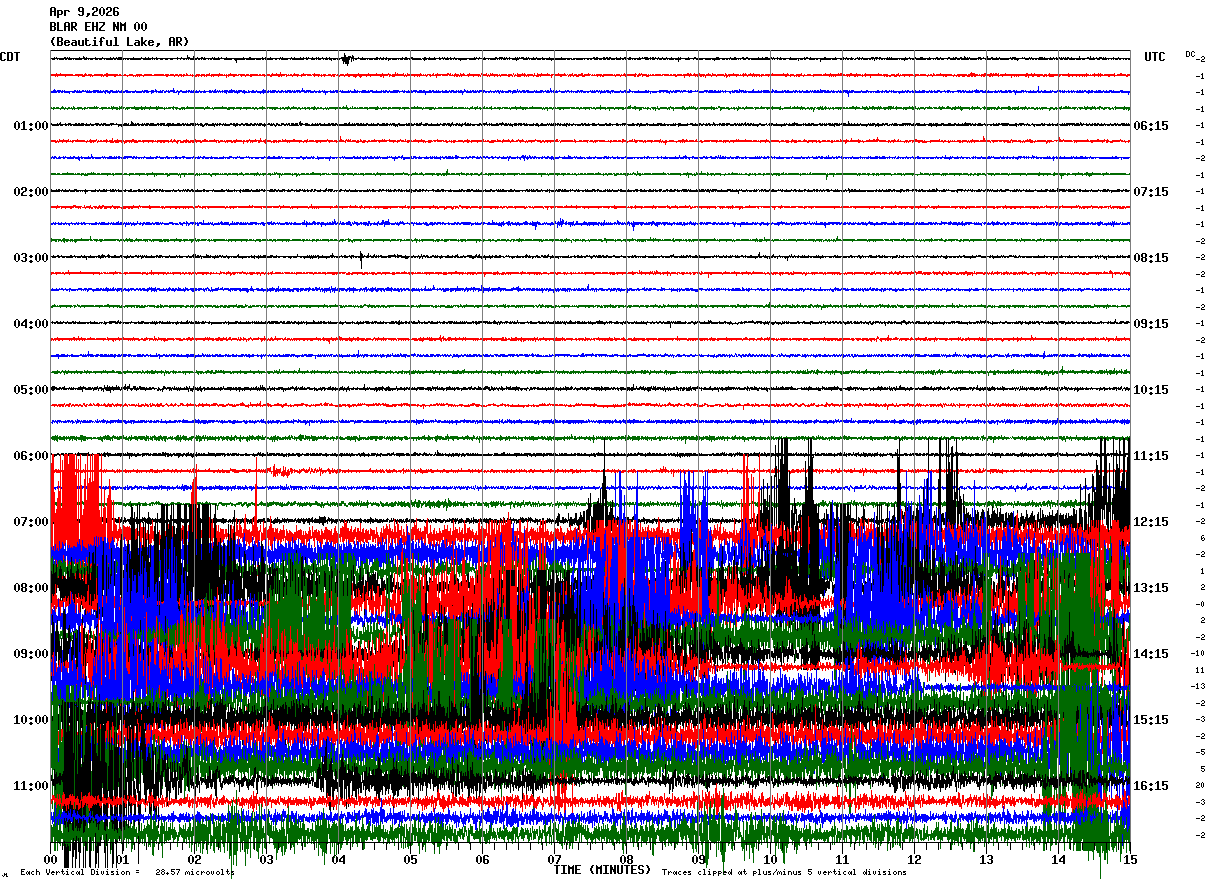The image size is (1210, 886).
Task: Click the DC offset value '20'
Action: 1200,786
